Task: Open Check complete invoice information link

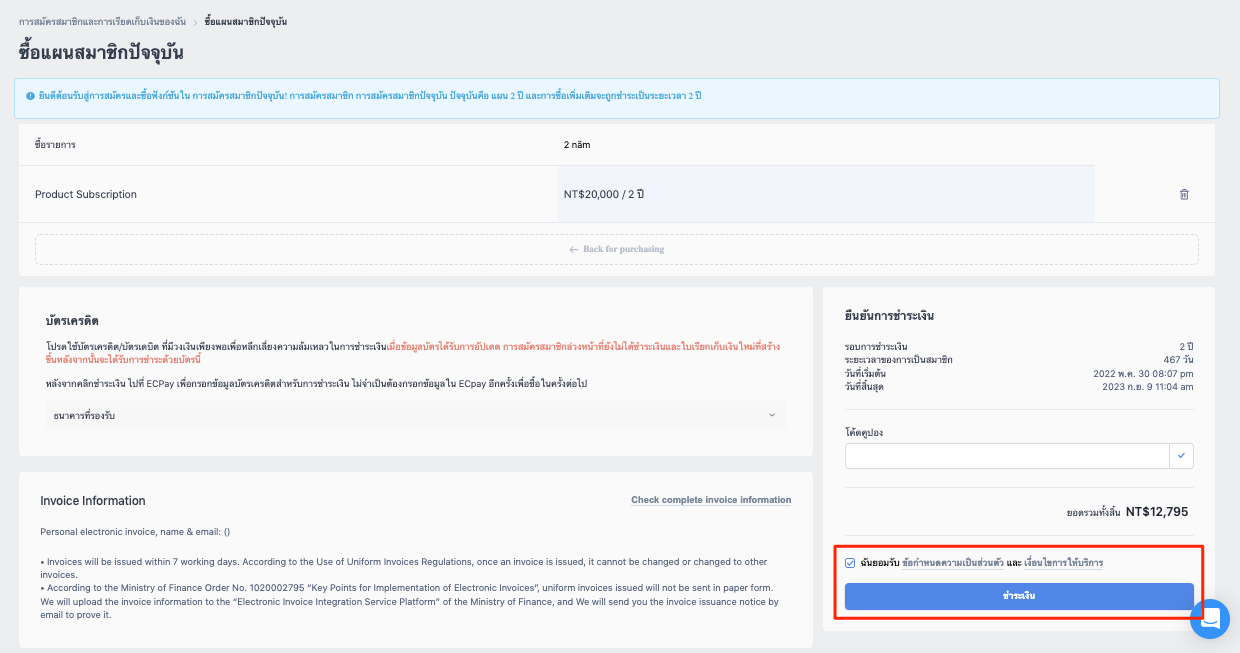Action: tap(711, 500)
